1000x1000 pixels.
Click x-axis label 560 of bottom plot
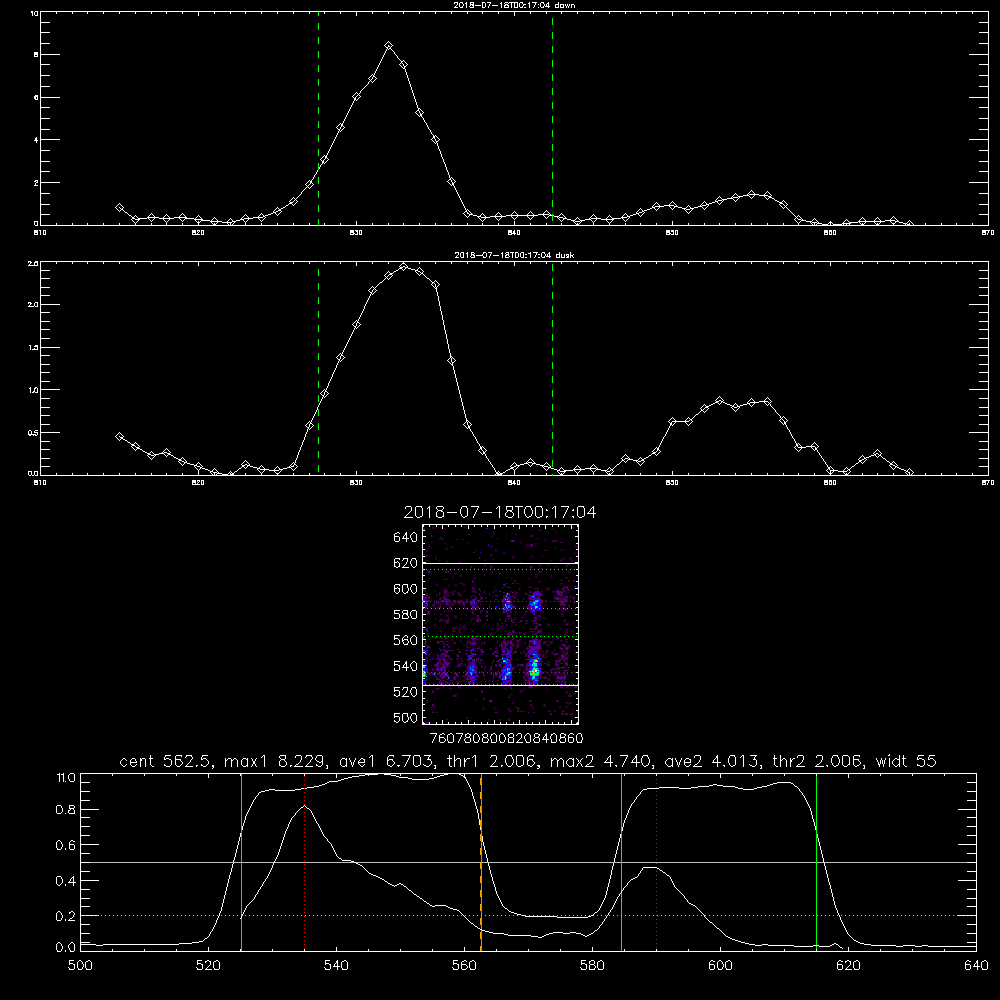(x=464, y=966)
